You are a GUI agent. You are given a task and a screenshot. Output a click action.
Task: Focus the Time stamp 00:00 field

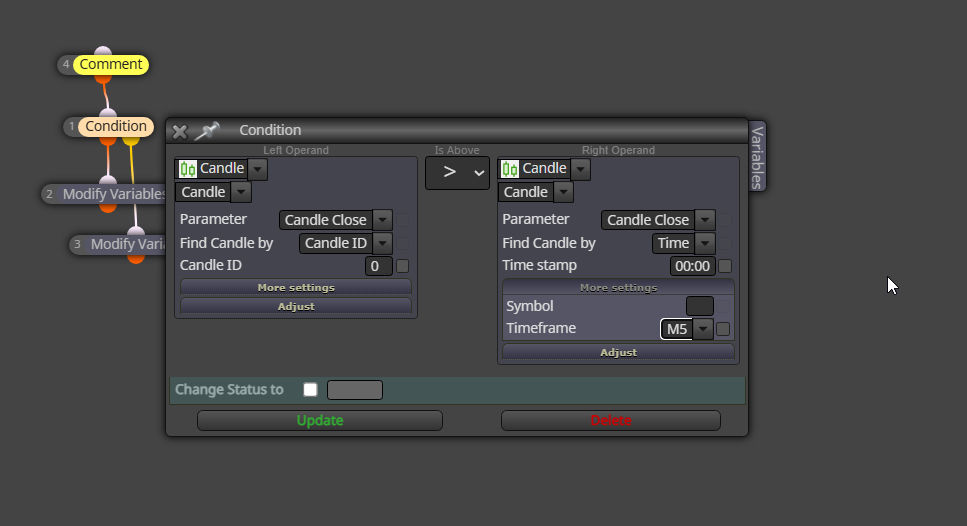pyautogui.click(x=693, y=266)
